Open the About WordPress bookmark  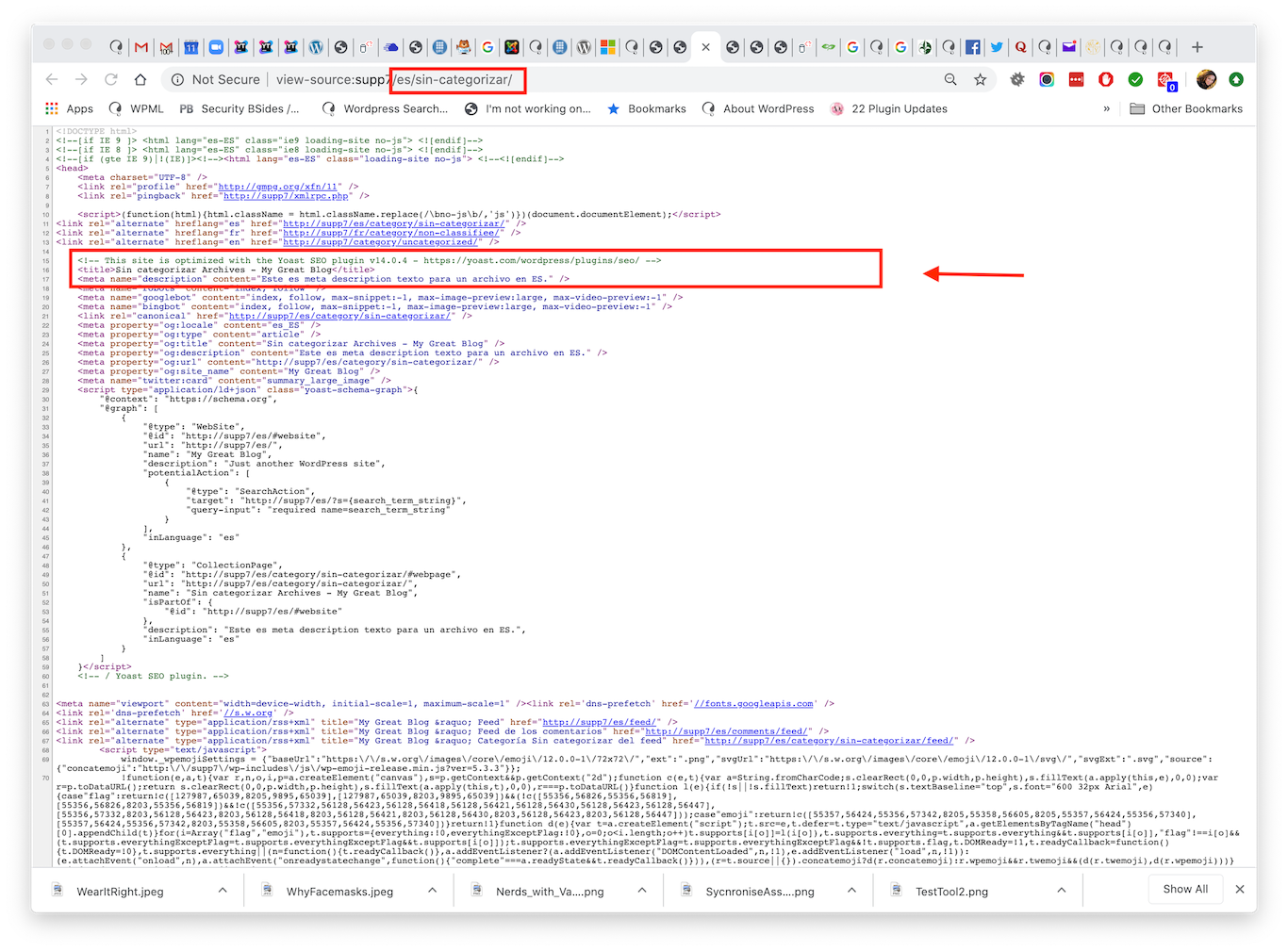(x=758, y=109)
